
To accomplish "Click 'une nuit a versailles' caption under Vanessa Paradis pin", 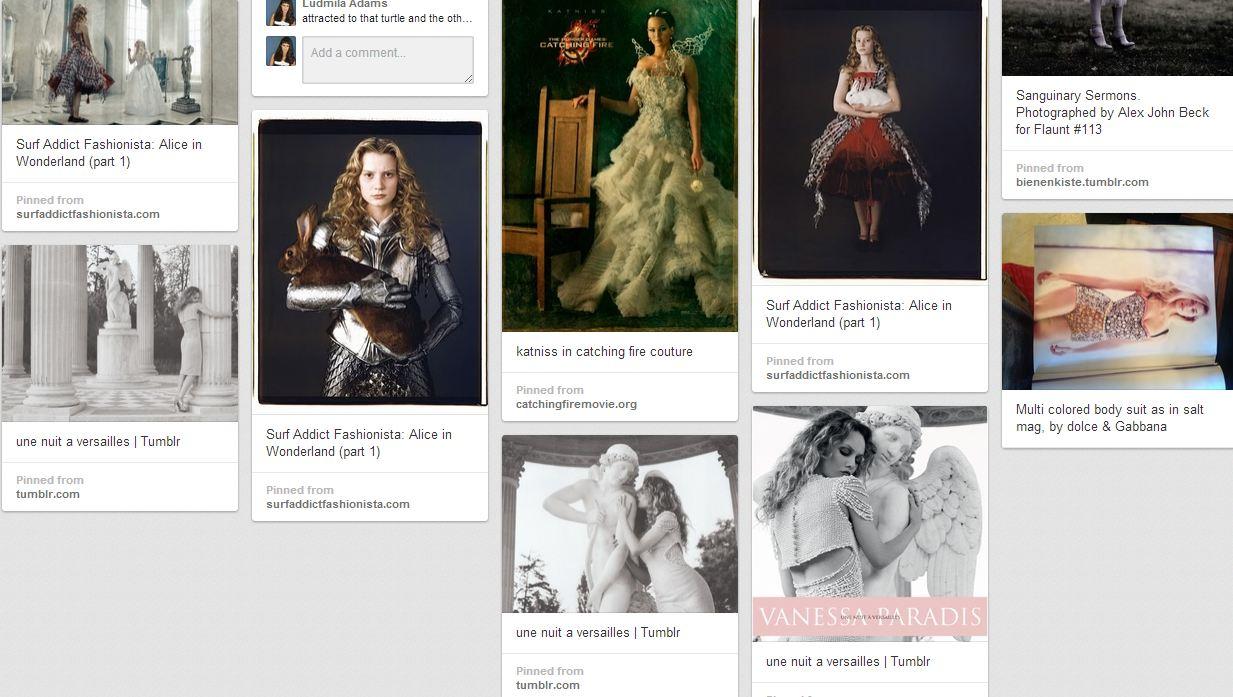I will click(848, 662).
